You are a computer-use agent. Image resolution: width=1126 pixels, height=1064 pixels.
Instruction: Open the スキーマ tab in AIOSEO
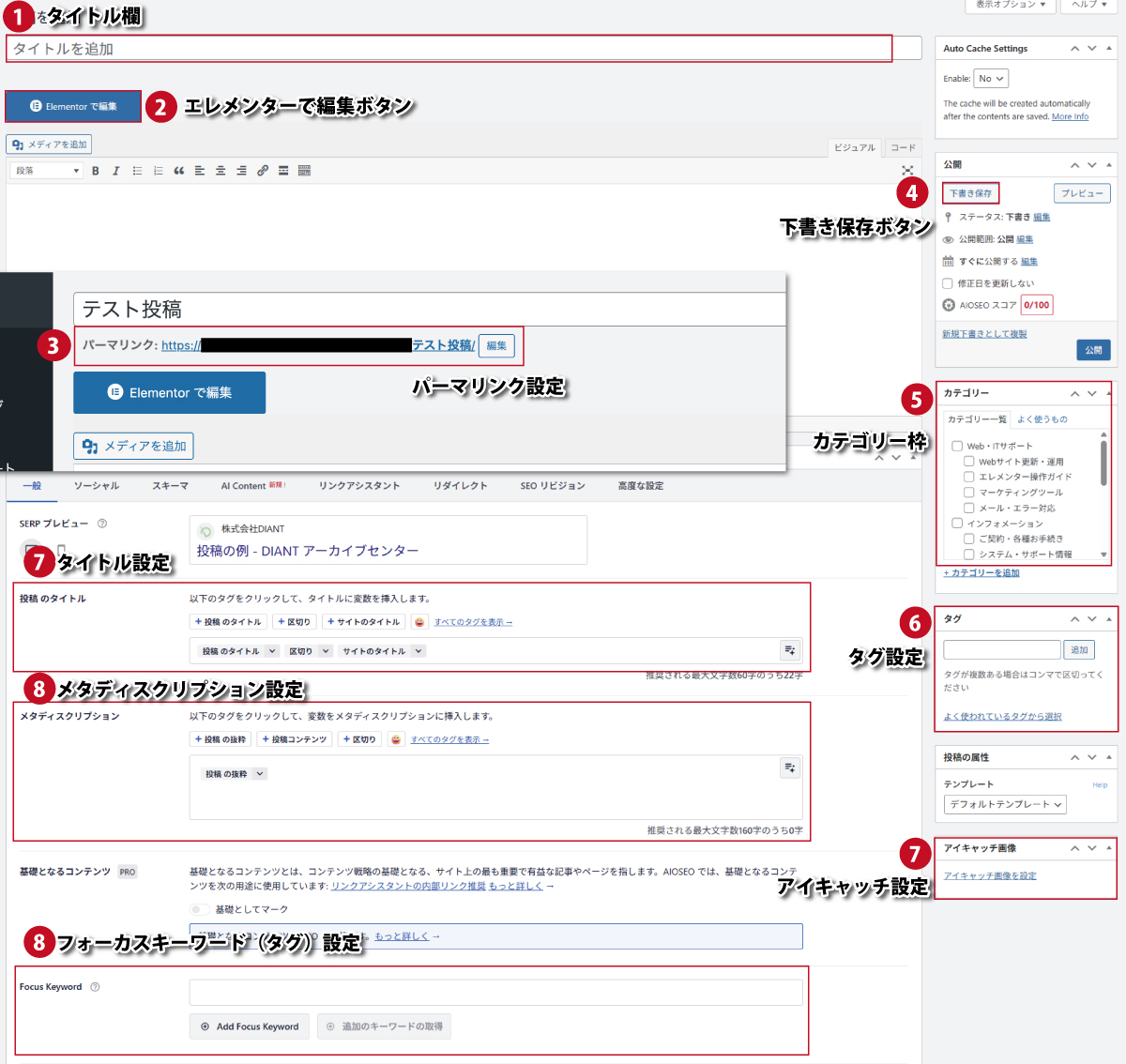click(170, 486)
